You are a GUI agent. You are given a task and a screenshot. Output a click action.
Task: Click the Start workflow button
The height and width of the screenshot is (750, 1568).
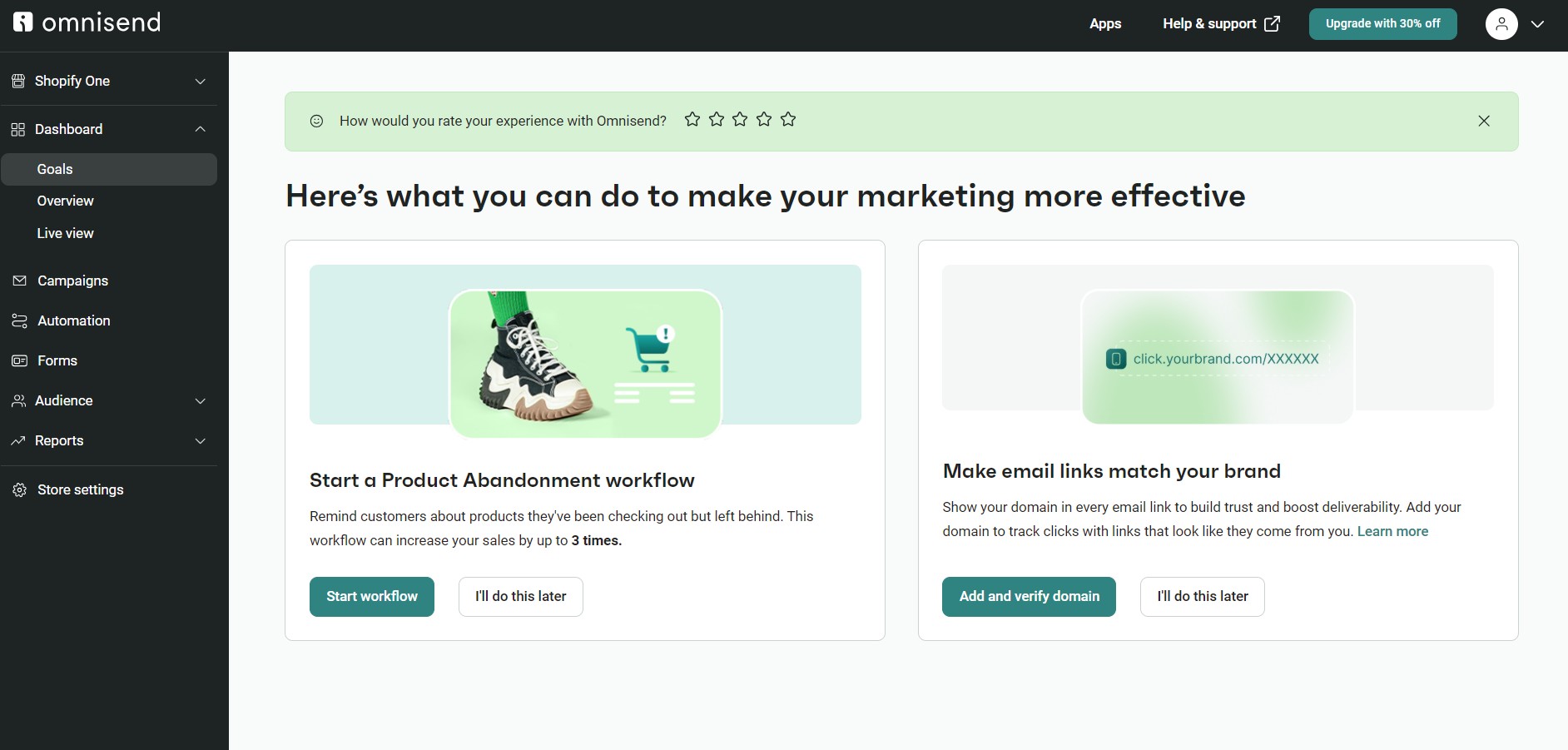coord(371,596)
